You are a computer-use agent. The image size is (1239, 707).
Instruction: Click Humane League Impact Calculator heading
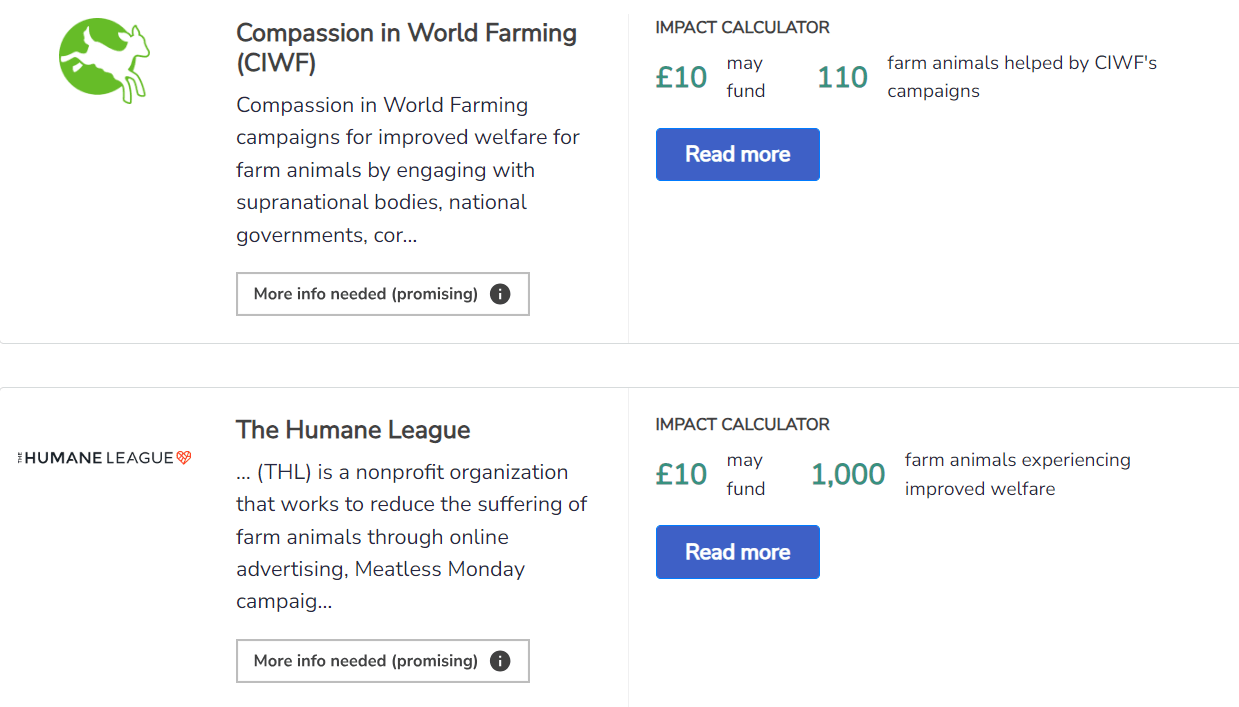(742, 424)
